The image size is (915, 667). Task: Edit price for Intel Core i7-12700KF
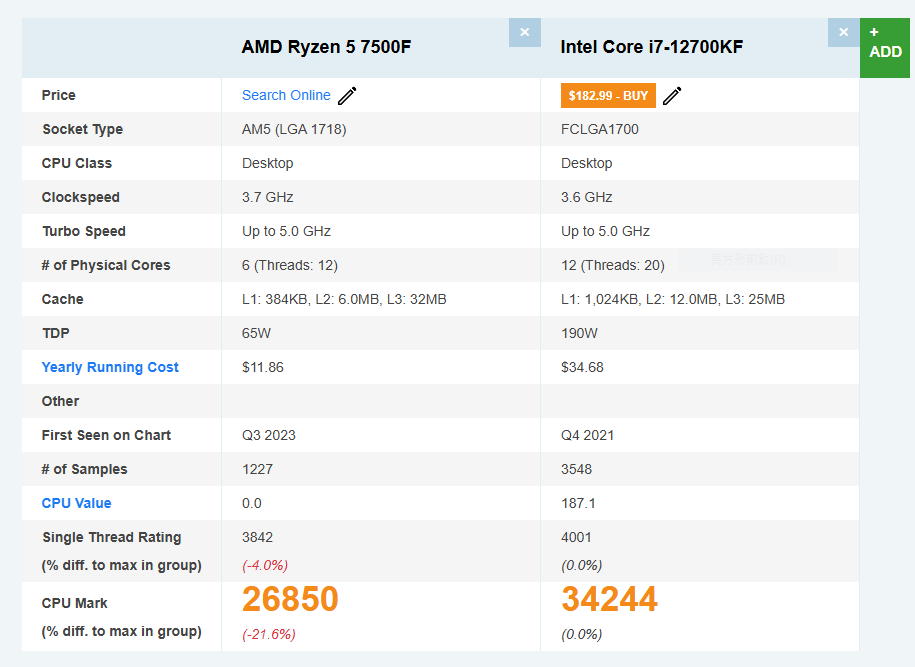pyautogui.click(x=672, y=96)
